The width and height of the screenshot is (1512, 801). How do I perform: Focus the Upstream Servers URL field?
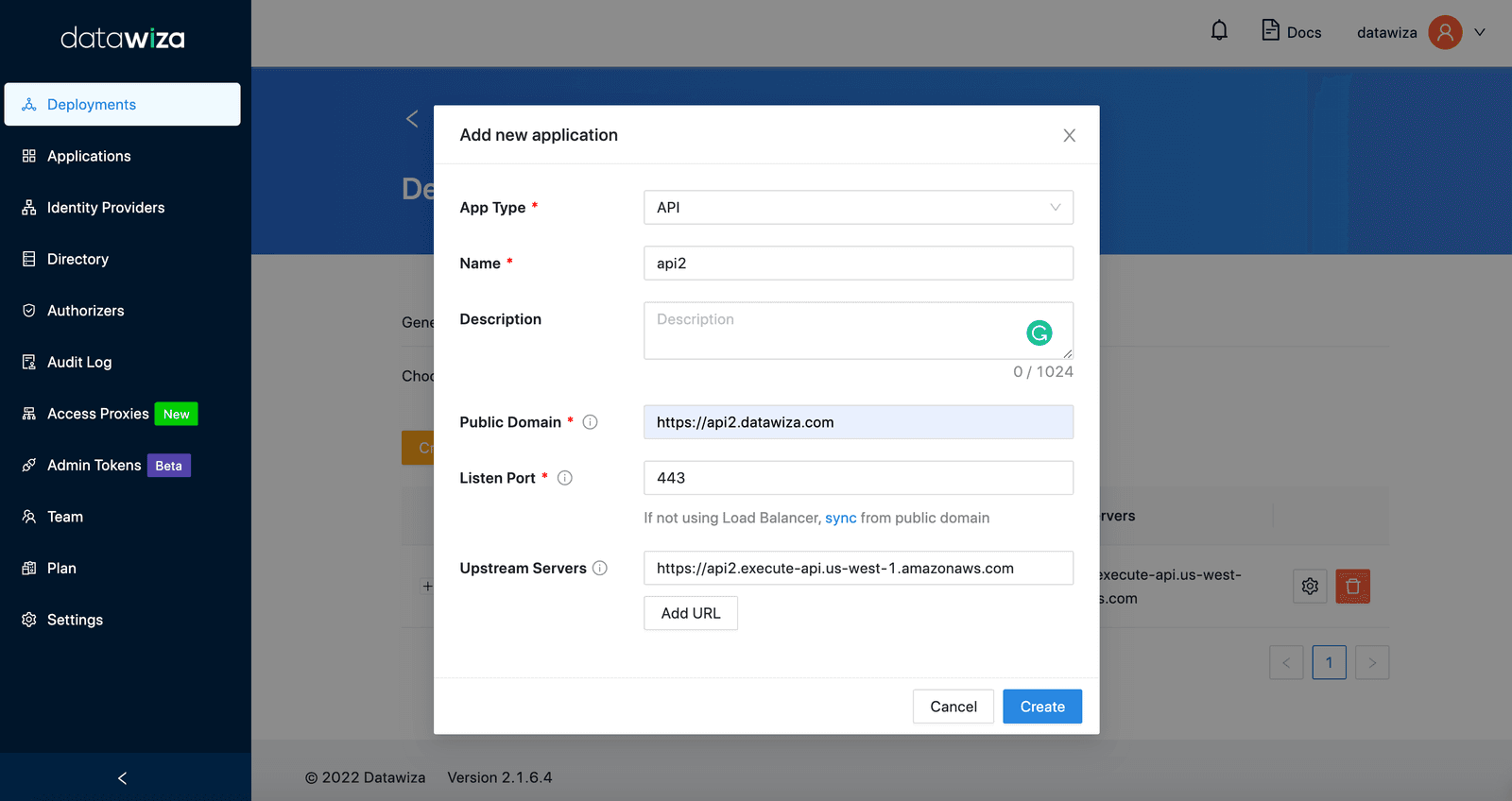point(858,568)
